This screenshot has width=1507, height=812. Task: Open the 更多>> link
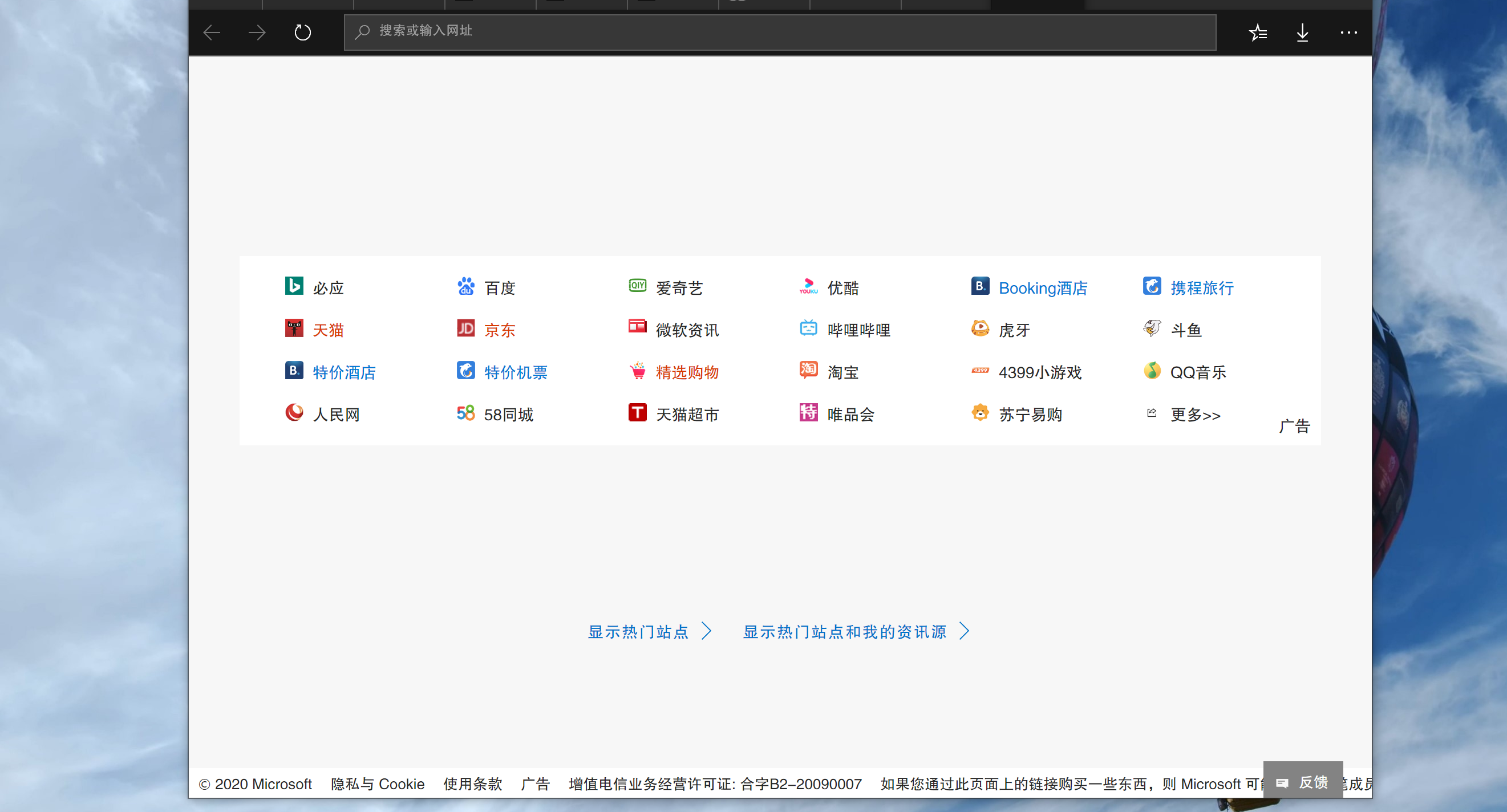pos(1194,415)
